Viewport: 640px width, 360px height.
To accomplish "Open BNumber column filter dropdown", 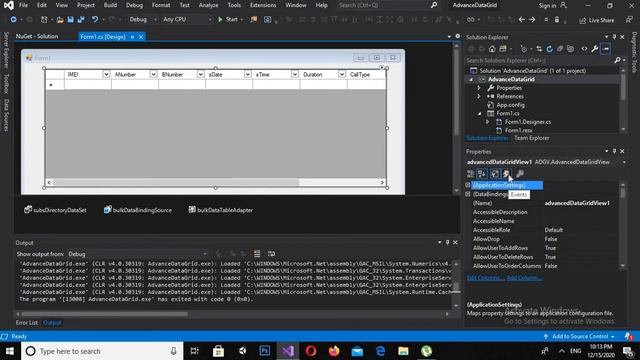I will click(x=200, y=74).
